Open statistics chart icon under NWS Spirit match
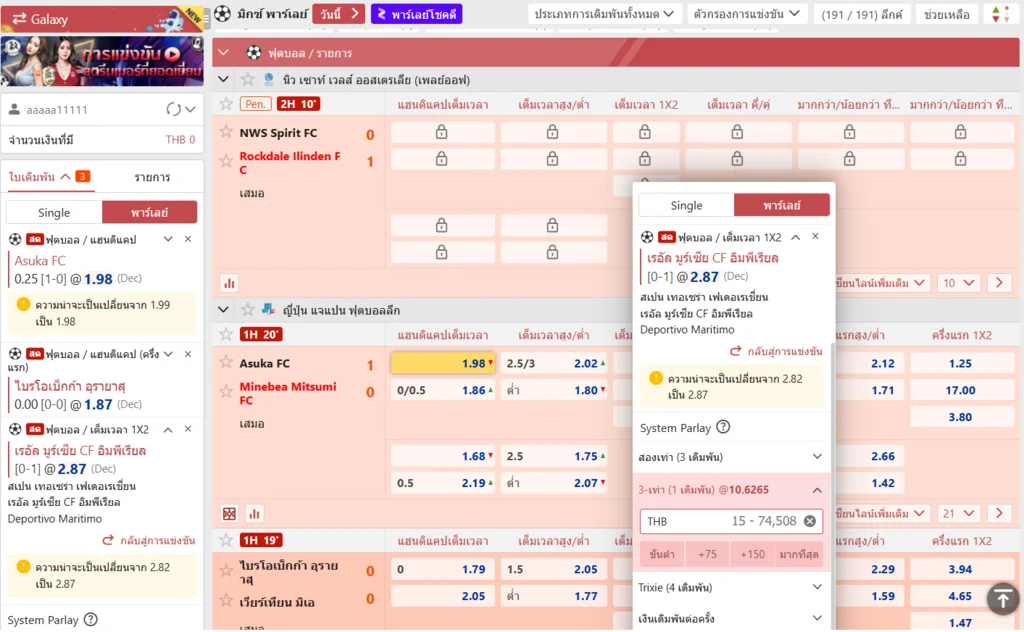 [229, 283]
